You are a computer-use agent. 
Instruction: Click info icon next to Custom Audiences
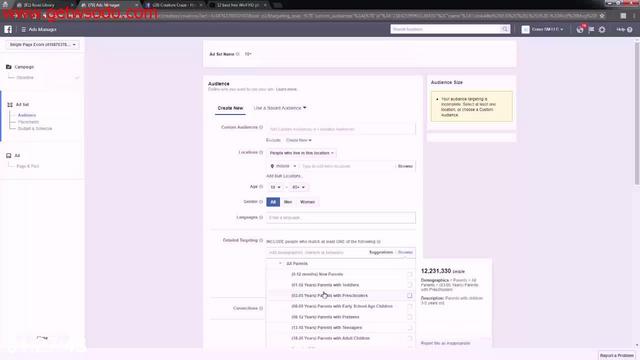coord(261,127)
